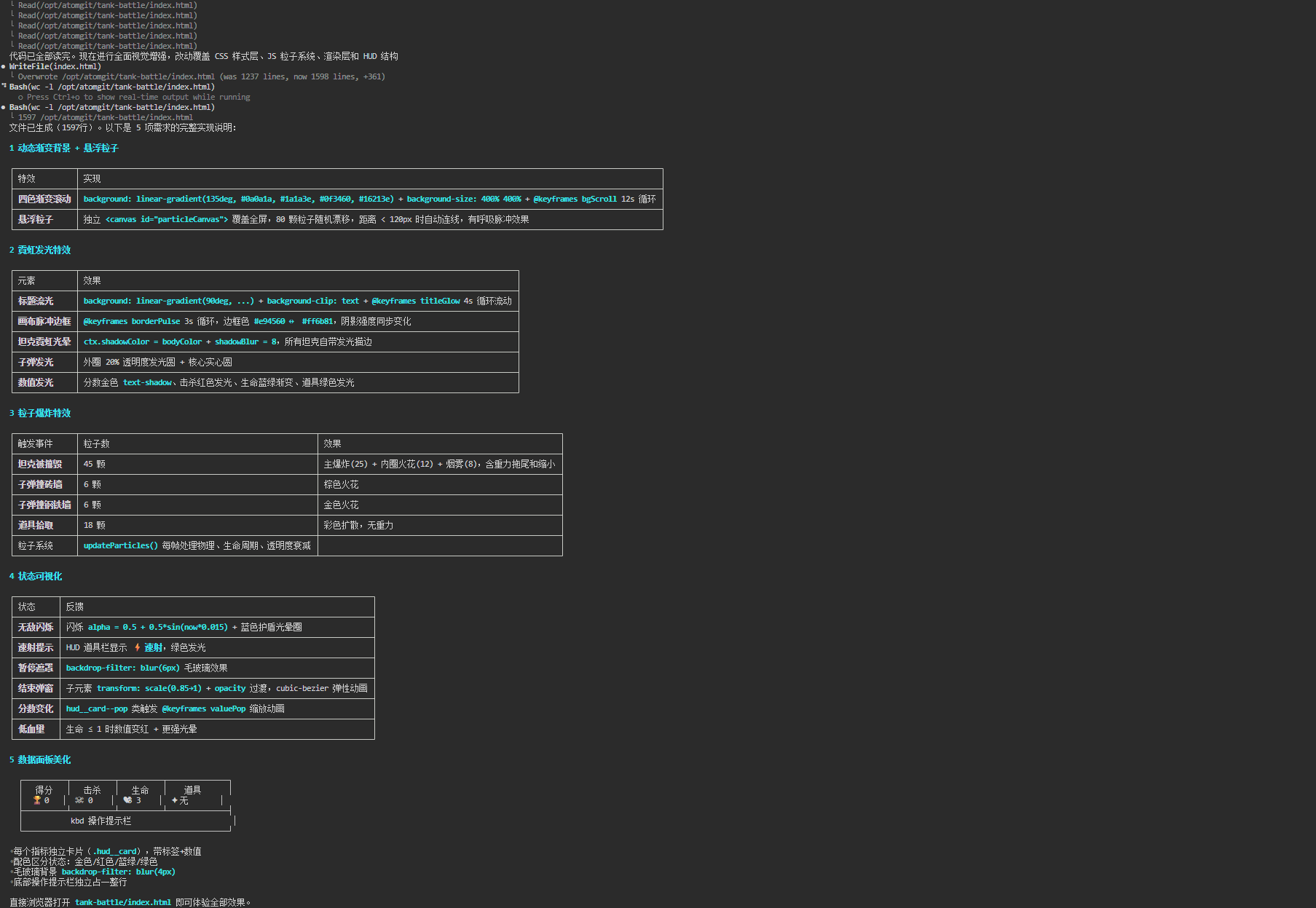Click the line starting with 代码已全部读完

click(204, 56)
